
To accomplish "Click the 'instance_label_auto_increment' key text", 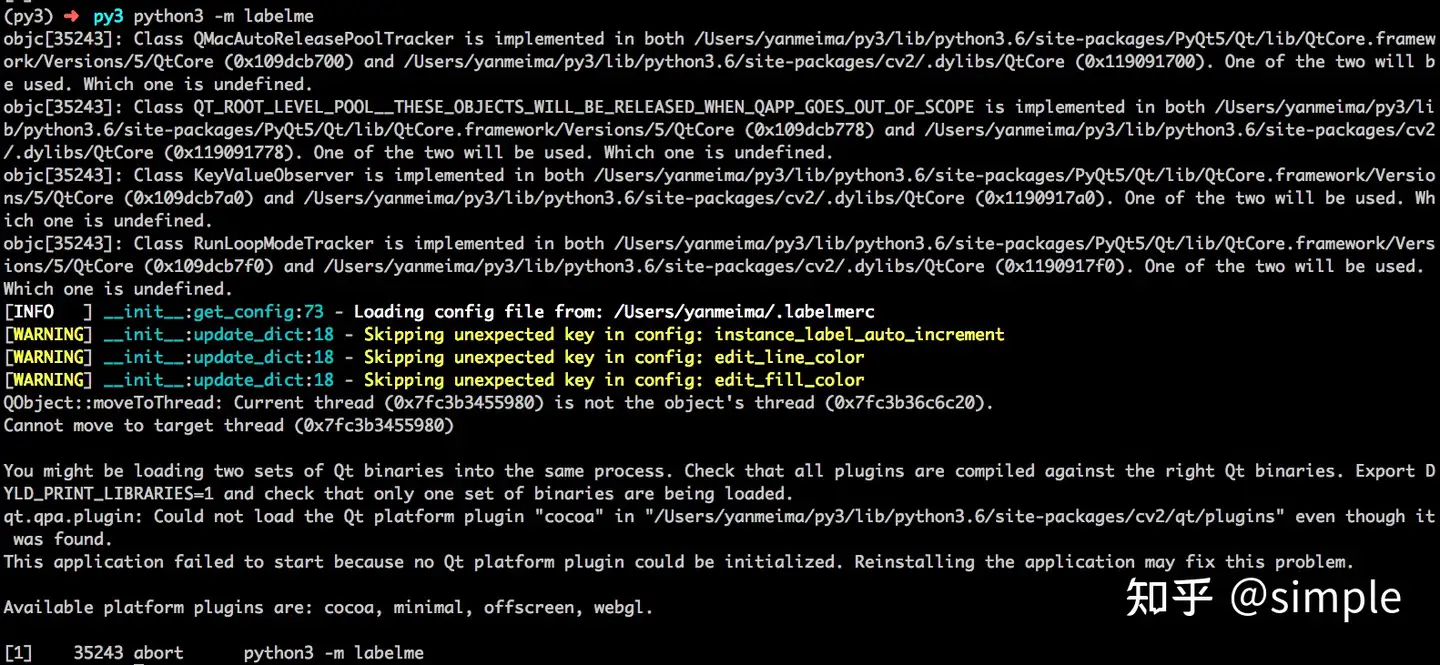I will click(859, 334).
